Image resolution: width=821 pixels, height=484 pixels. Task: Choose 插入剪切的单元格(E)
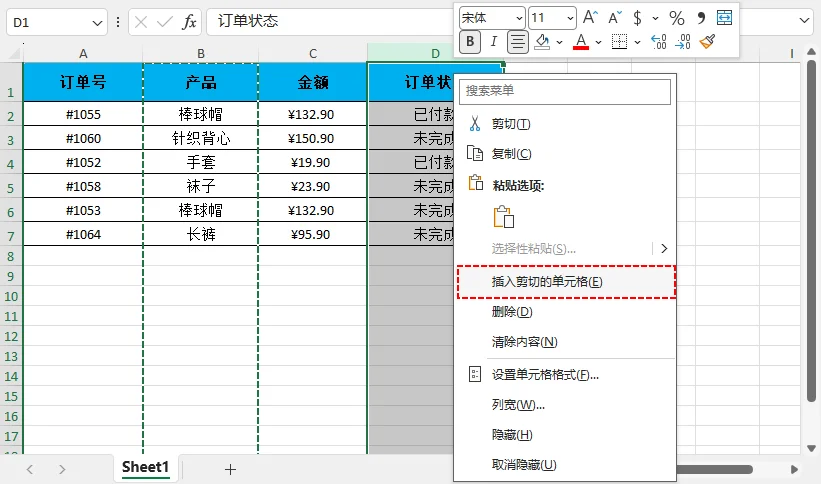(x=567, y=282)
